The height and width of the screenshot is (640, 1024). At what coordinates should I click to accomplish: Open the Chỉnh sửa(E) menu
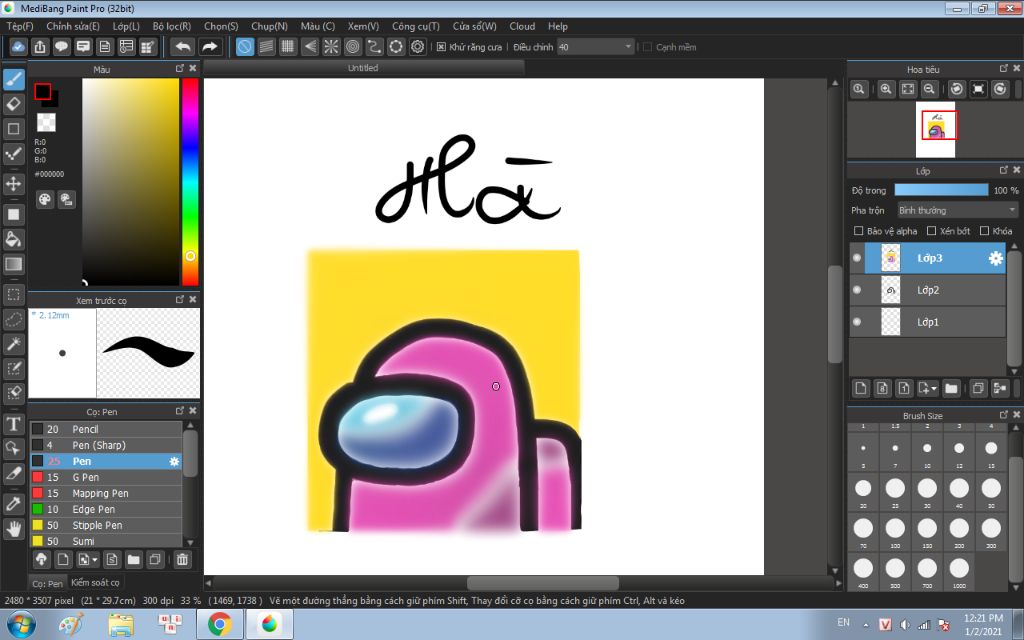[73, 27]
